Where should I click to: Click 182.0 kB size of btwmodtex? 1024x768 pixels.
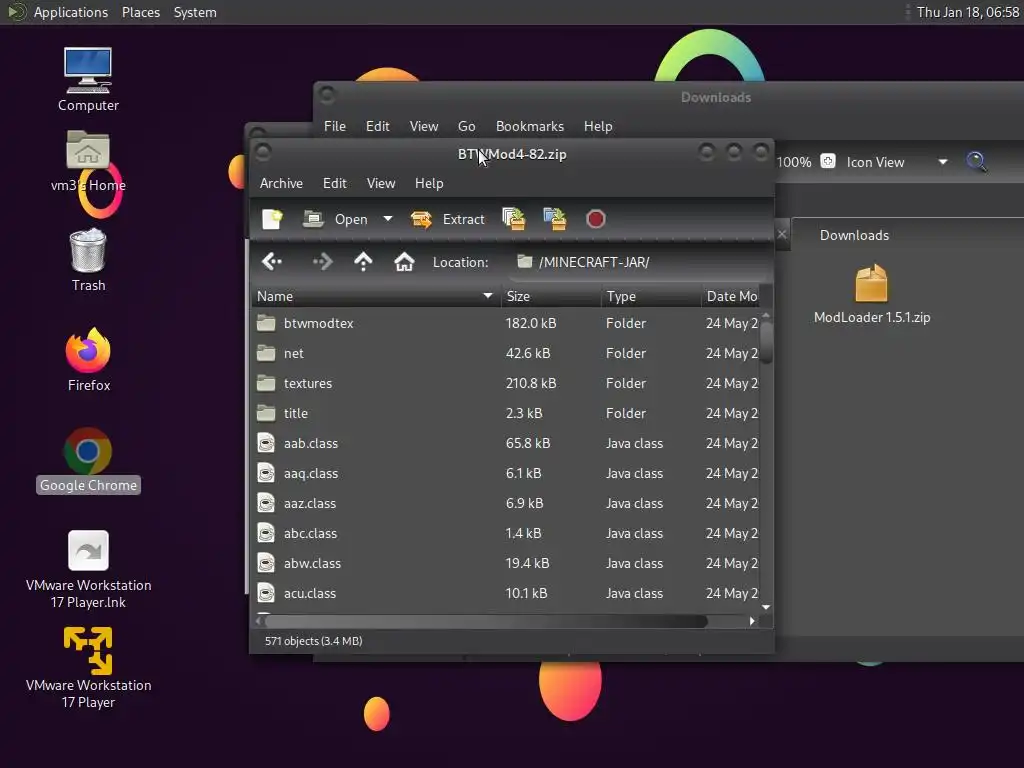click(x=530, y=323)
